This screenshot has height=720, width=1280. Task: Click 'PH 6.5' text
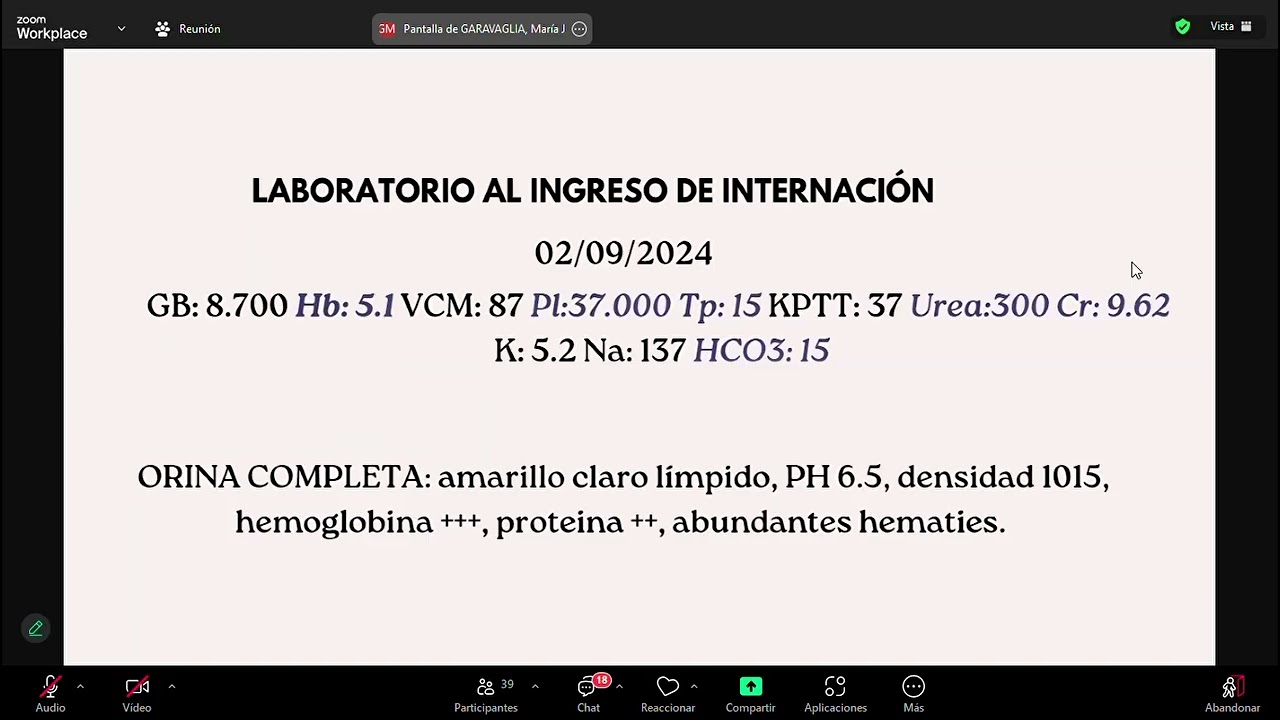(836, 477)
